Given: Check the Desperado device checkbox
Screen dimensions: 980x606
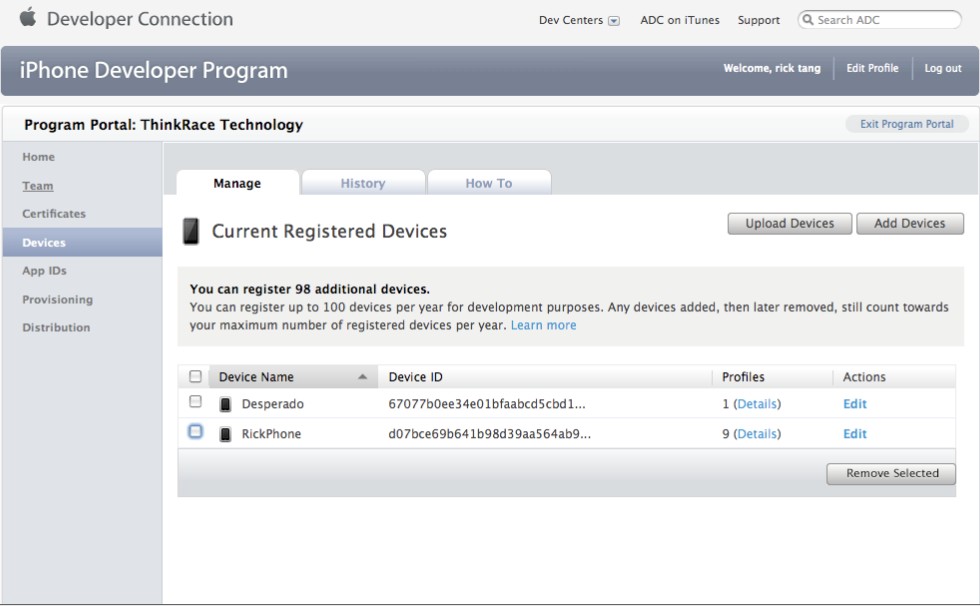Looking at the screenshot, I should [196, 402].
